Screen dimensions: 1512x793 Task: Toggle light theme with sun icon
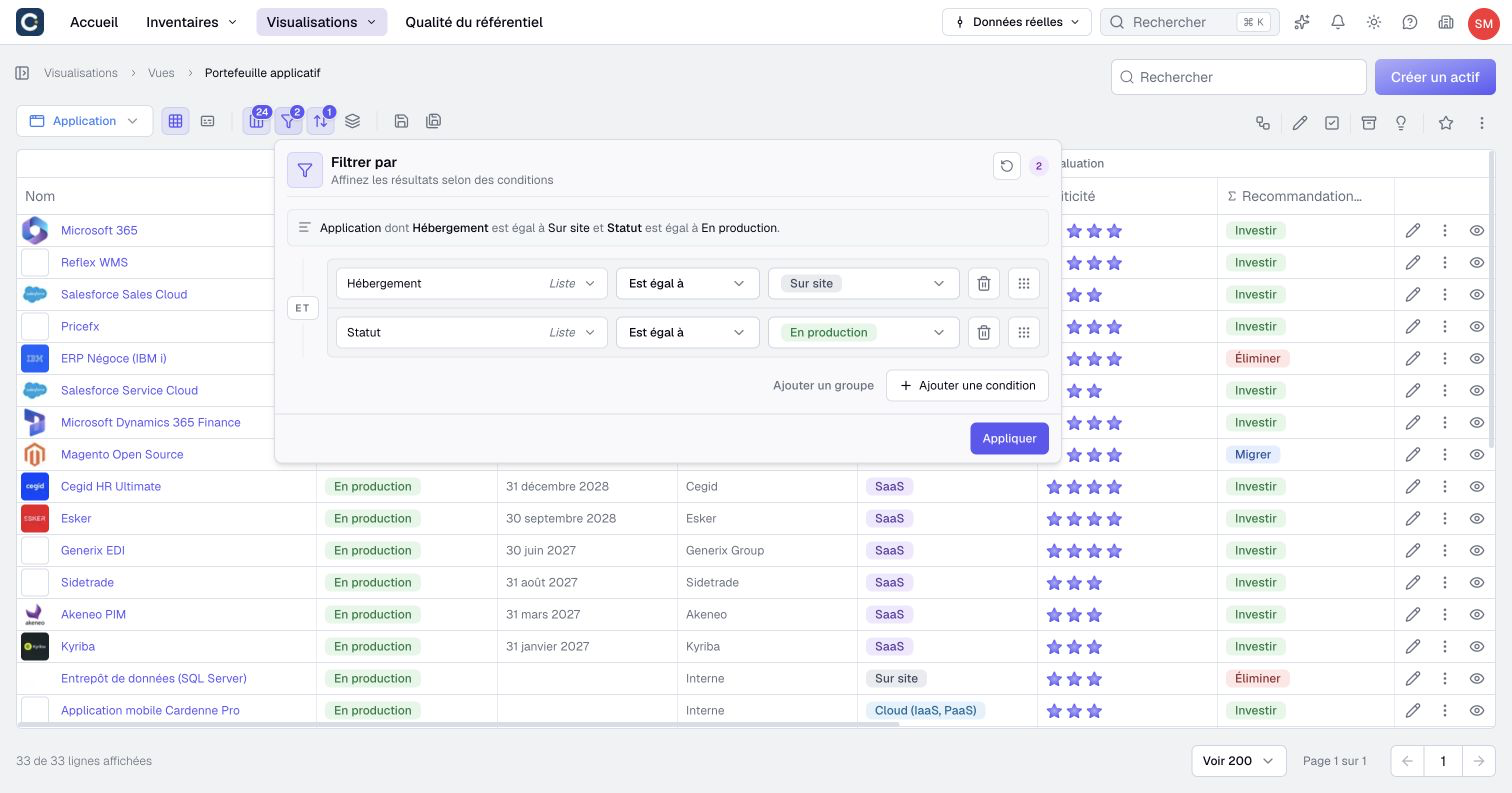click(1374, 22)
